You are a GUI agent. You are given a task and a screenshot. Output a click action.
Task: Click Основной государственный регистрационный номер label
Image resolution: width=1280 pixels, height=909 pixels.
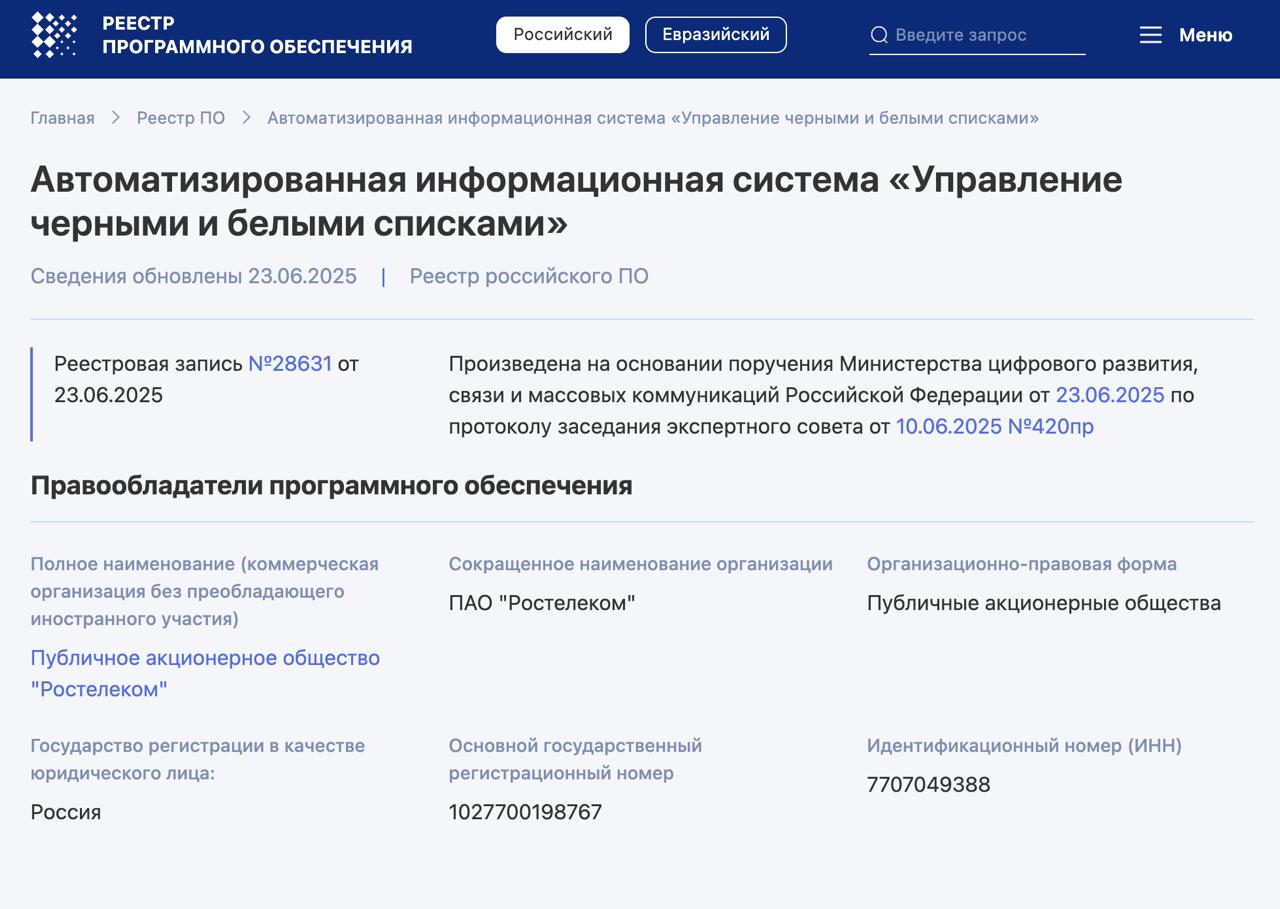pos(575,759)
